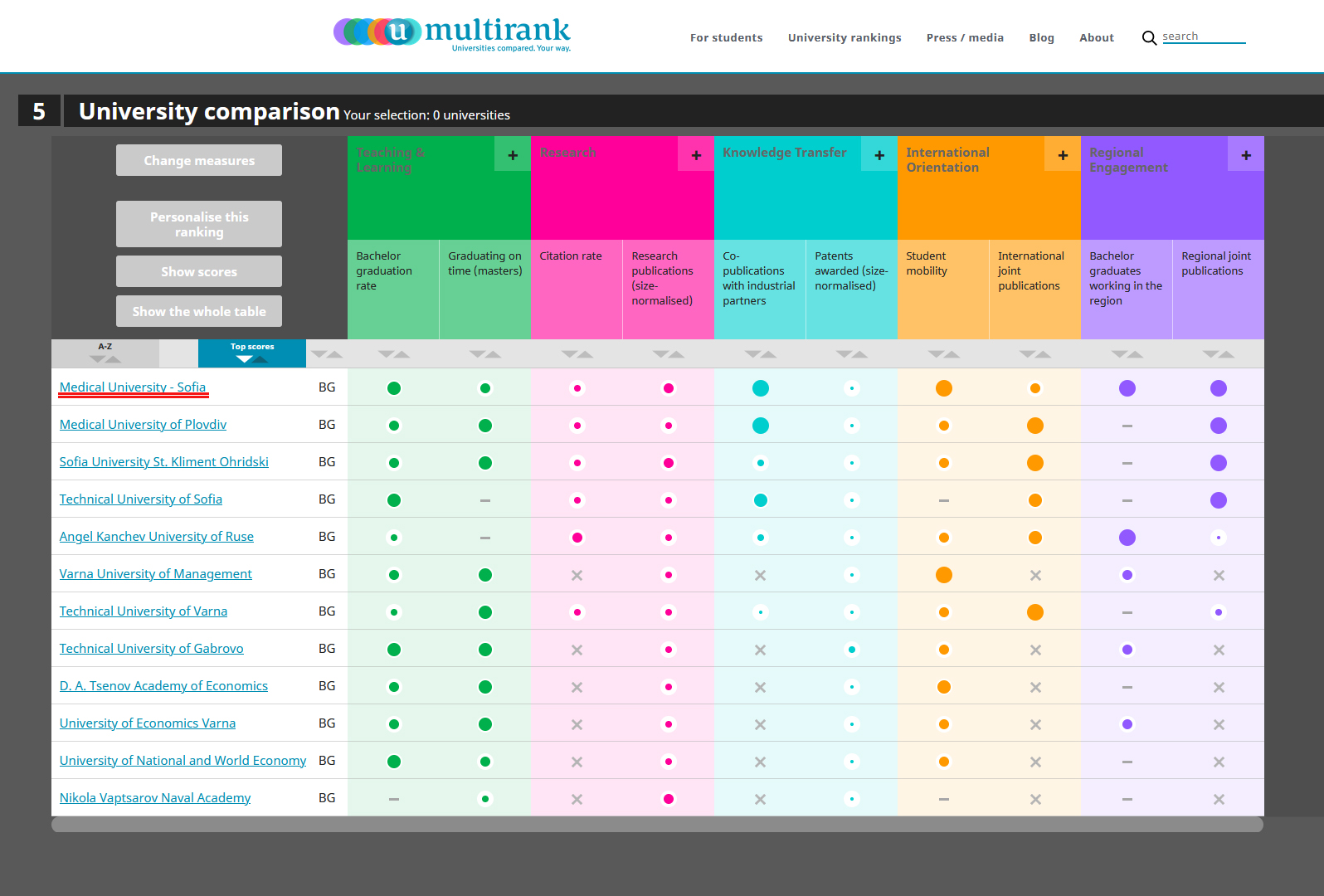Open Nikola Vaptsarov Naval Academy link
1324x896 pixels.
click(x=155, y=798)
